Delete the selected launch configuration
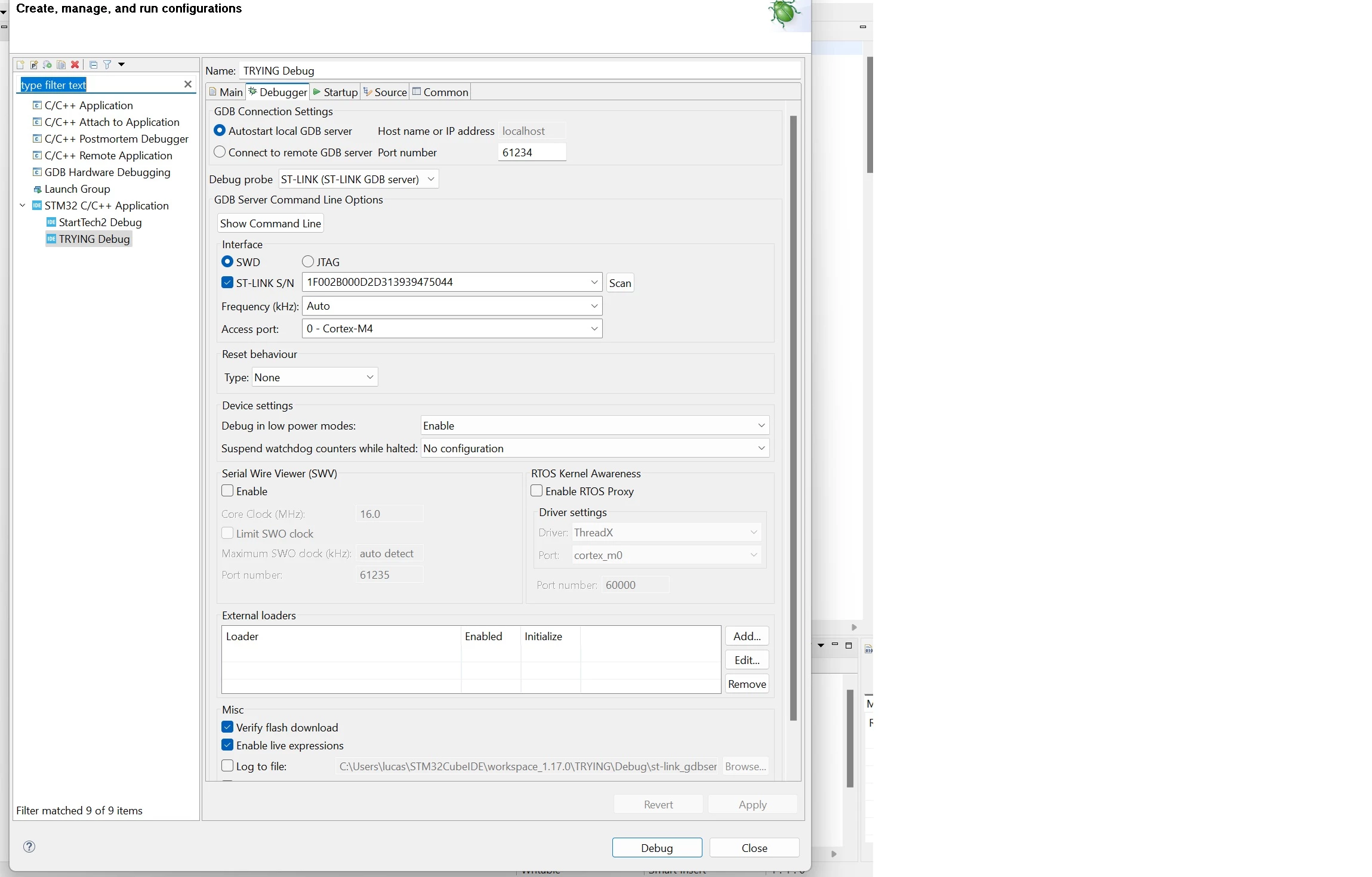The width and height of the screenshot is (1372, 877). tap(75, 64)
